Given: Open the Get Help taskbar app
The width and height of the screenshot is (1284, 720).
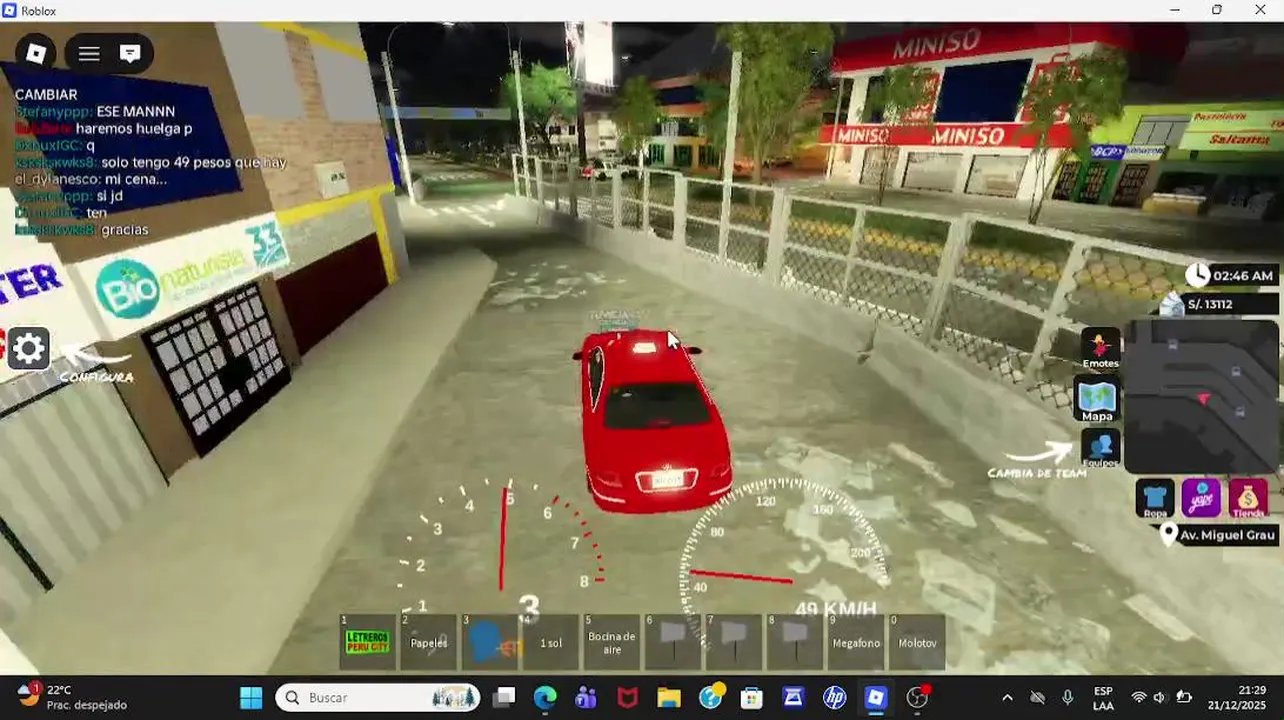Looking at the screenshot, I should [x=710, y=697].
